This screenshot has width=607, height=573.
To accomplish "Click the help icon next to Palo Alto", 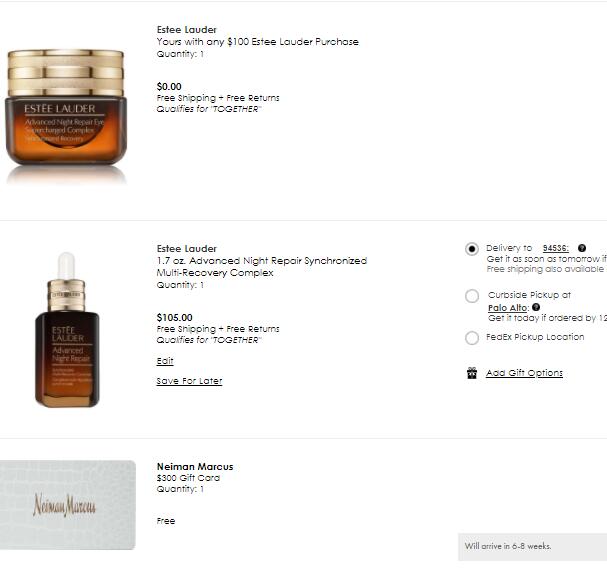I will point(536,307).
